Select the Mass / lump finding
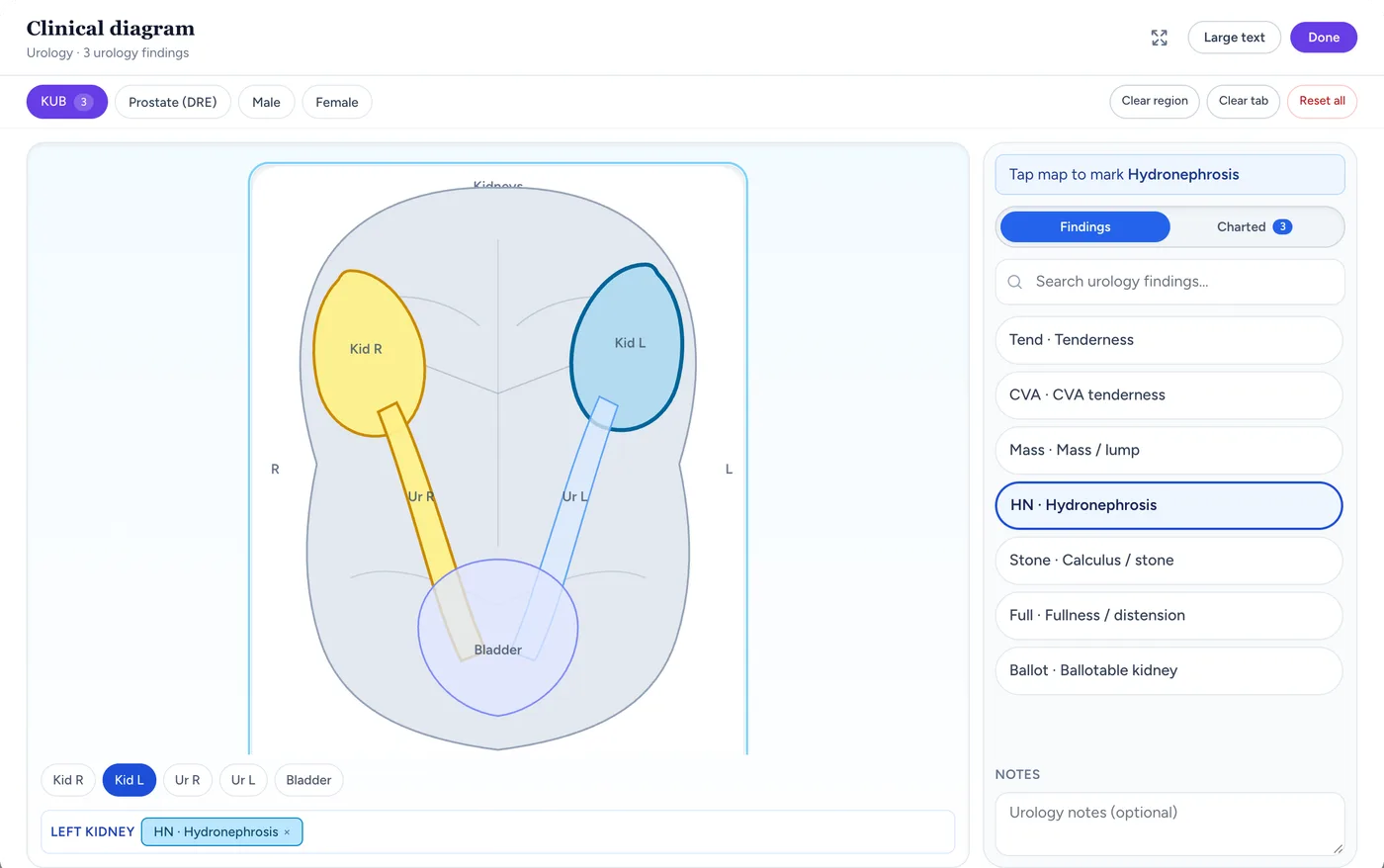 [x=1168, y=450]
